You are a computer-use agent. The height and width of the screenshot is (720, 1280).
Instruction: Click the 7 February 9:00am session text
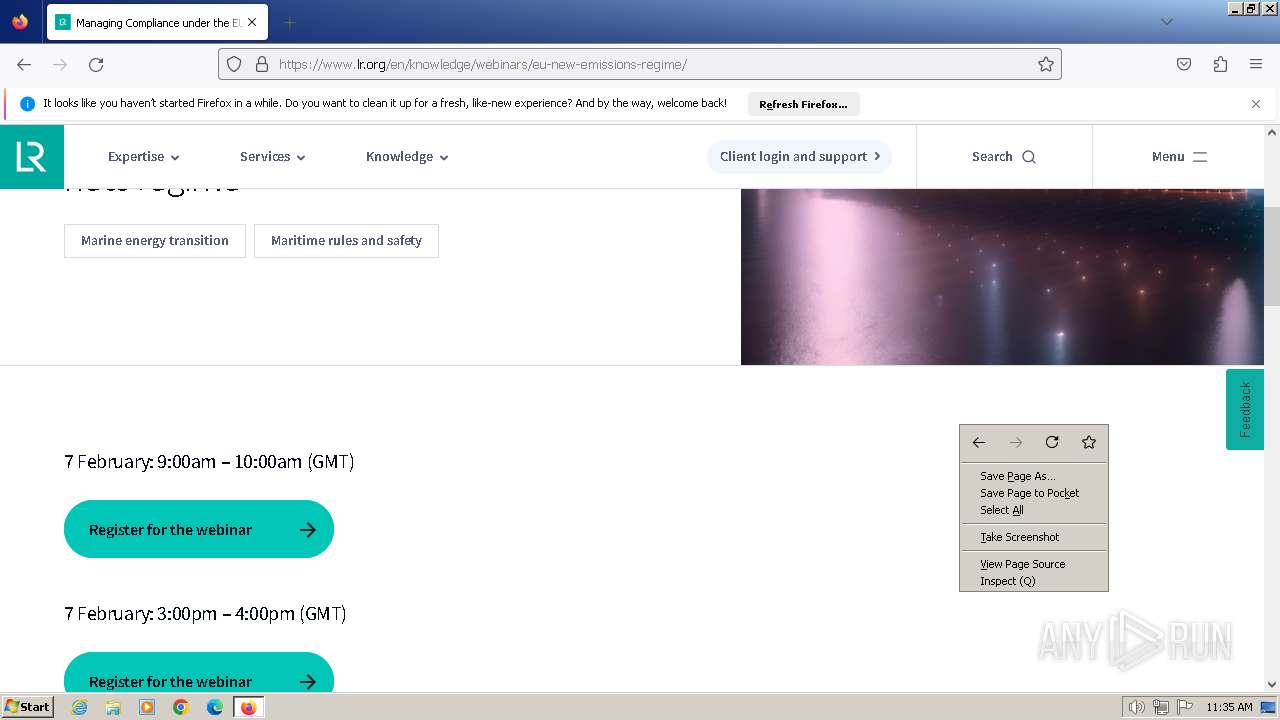coord(209,461)
